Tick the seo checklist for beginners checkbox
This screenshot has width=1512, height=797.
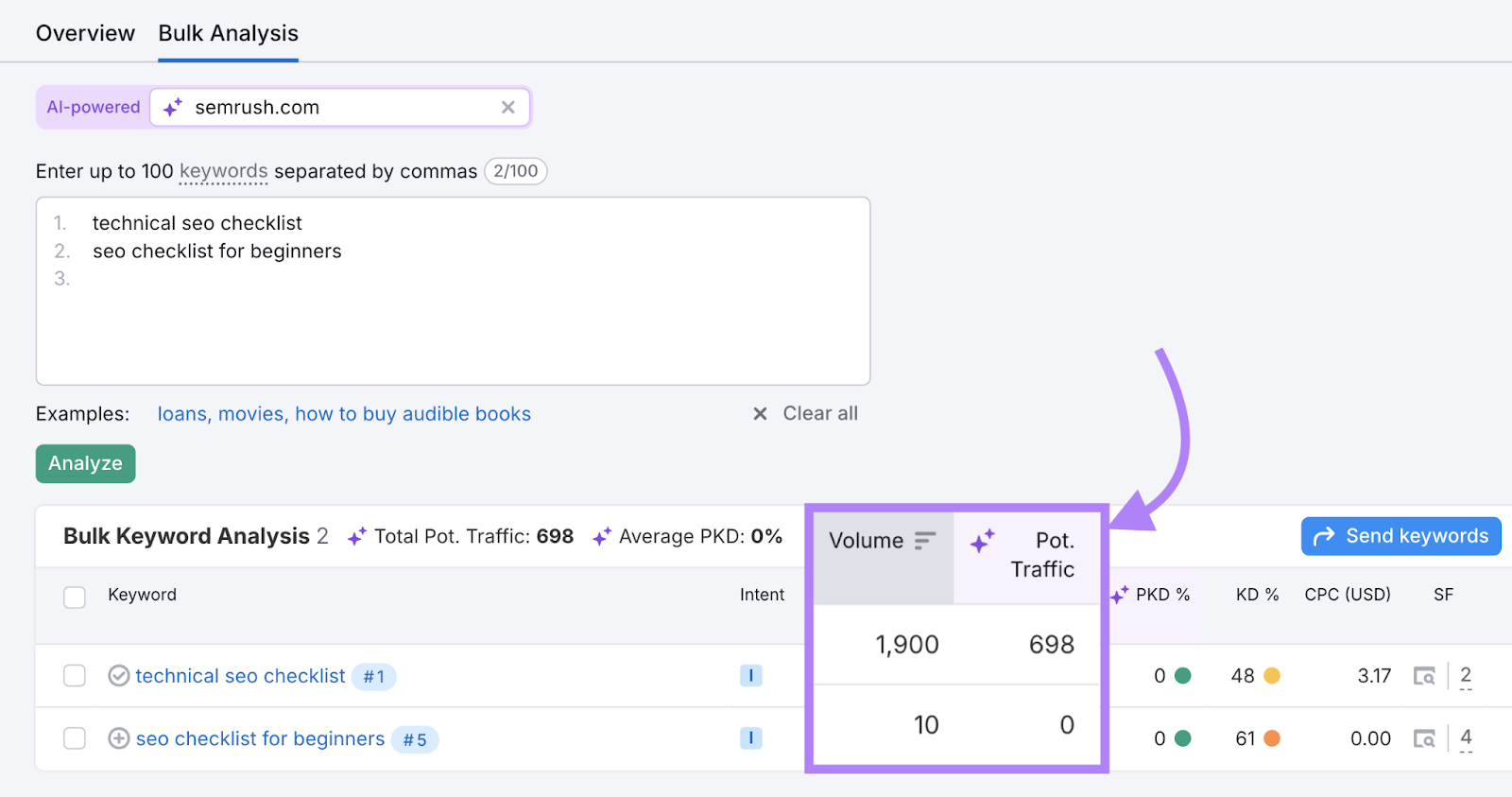pyautogui.click(x=75, y=738)
